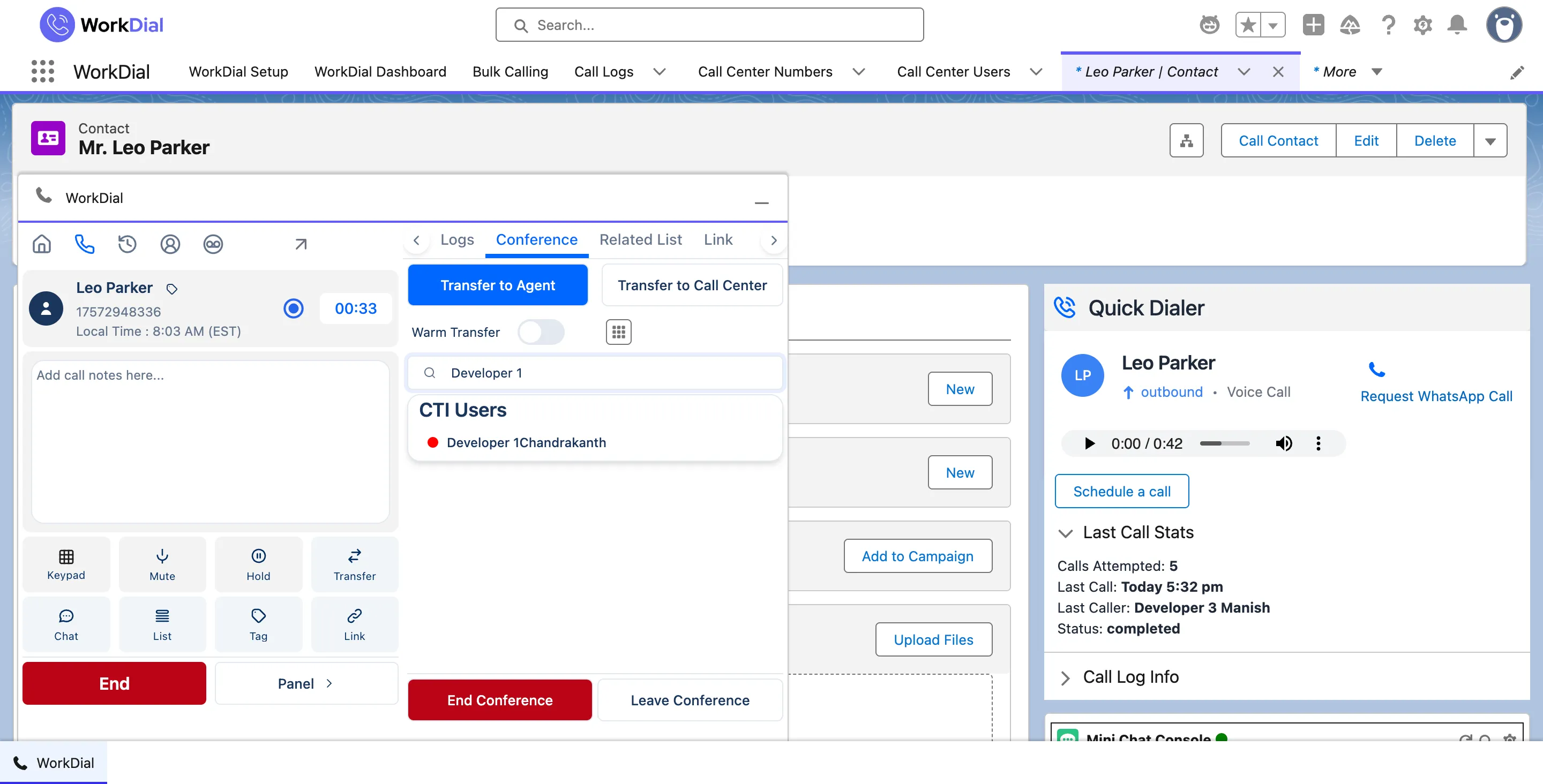The height and width of the screenshot is (784, 1543).
Task: Click the Schedule a call button
Action: pyautogui.click(x=1121, y=491)
